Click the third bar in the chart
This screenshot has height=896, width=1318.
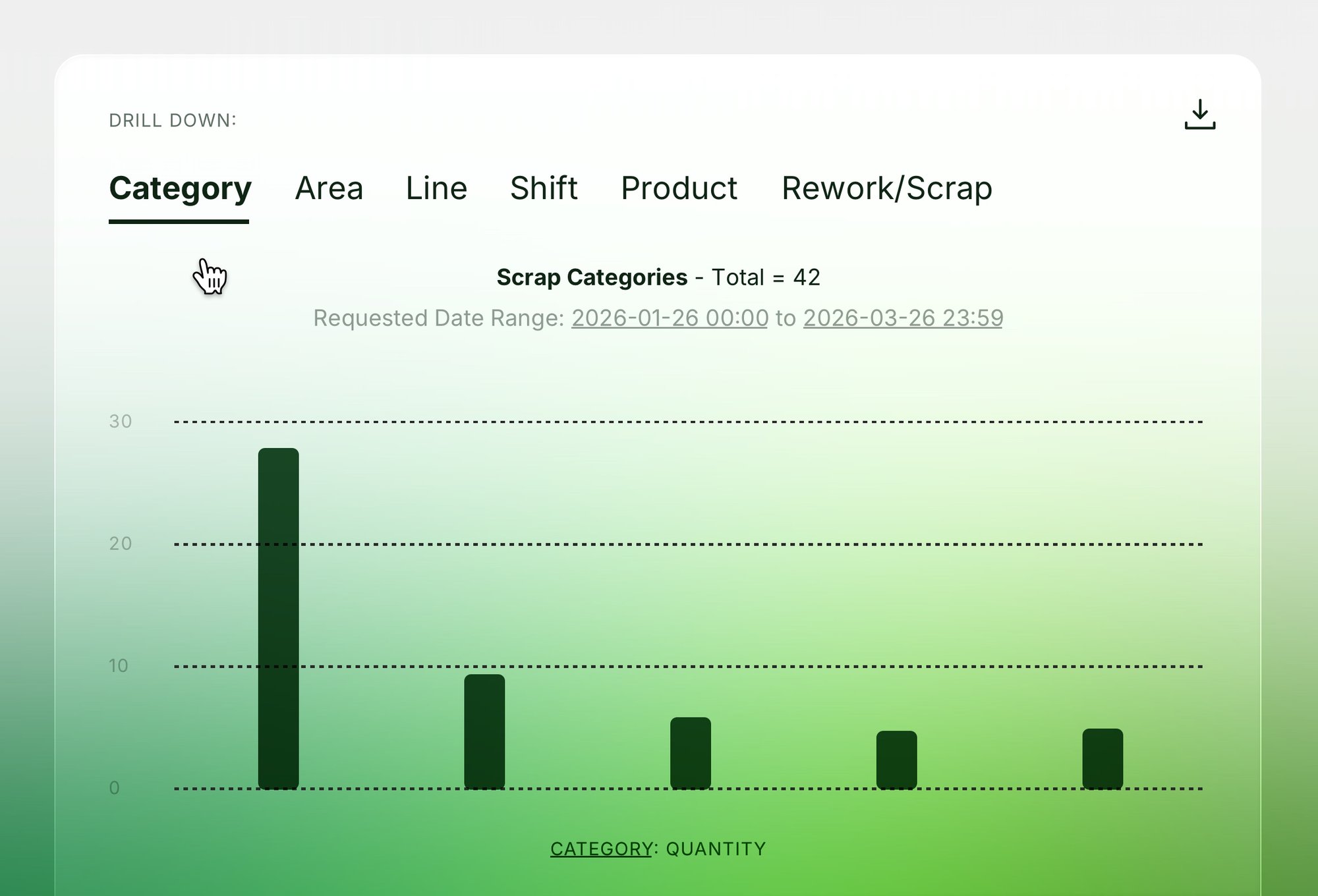tap(691, 753)
